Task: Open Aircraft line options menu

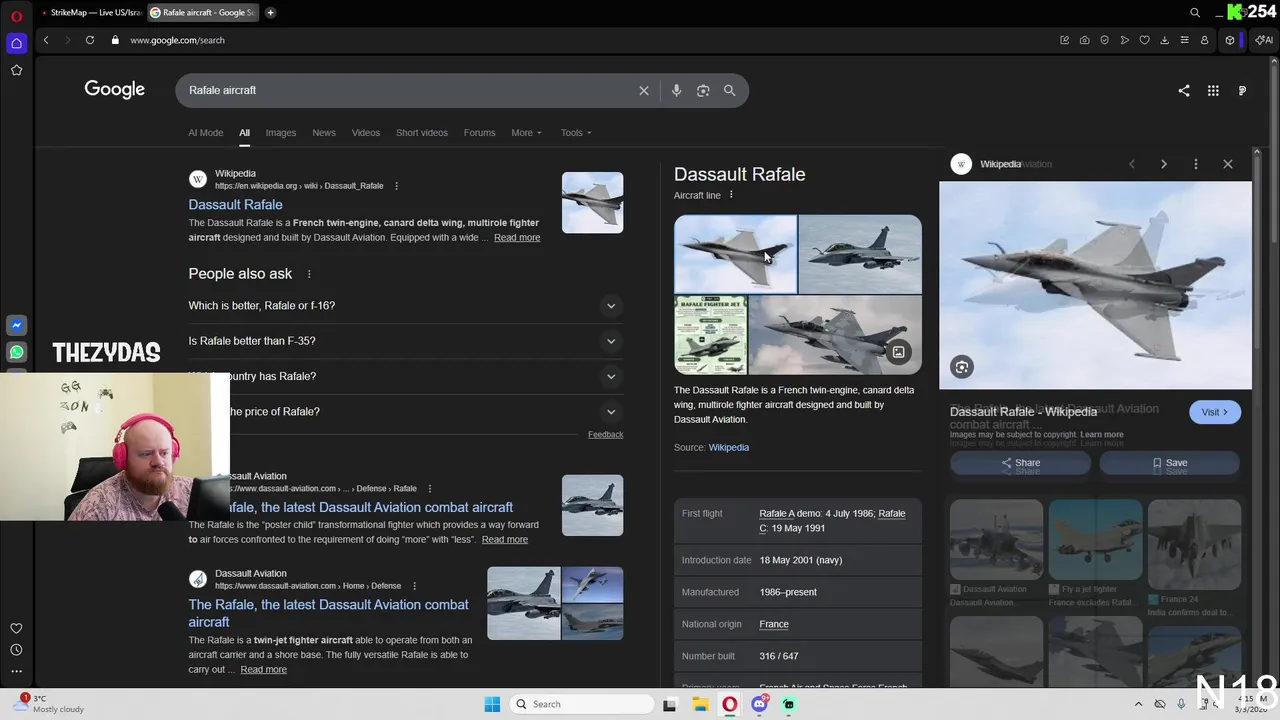Action: (731, 195)
